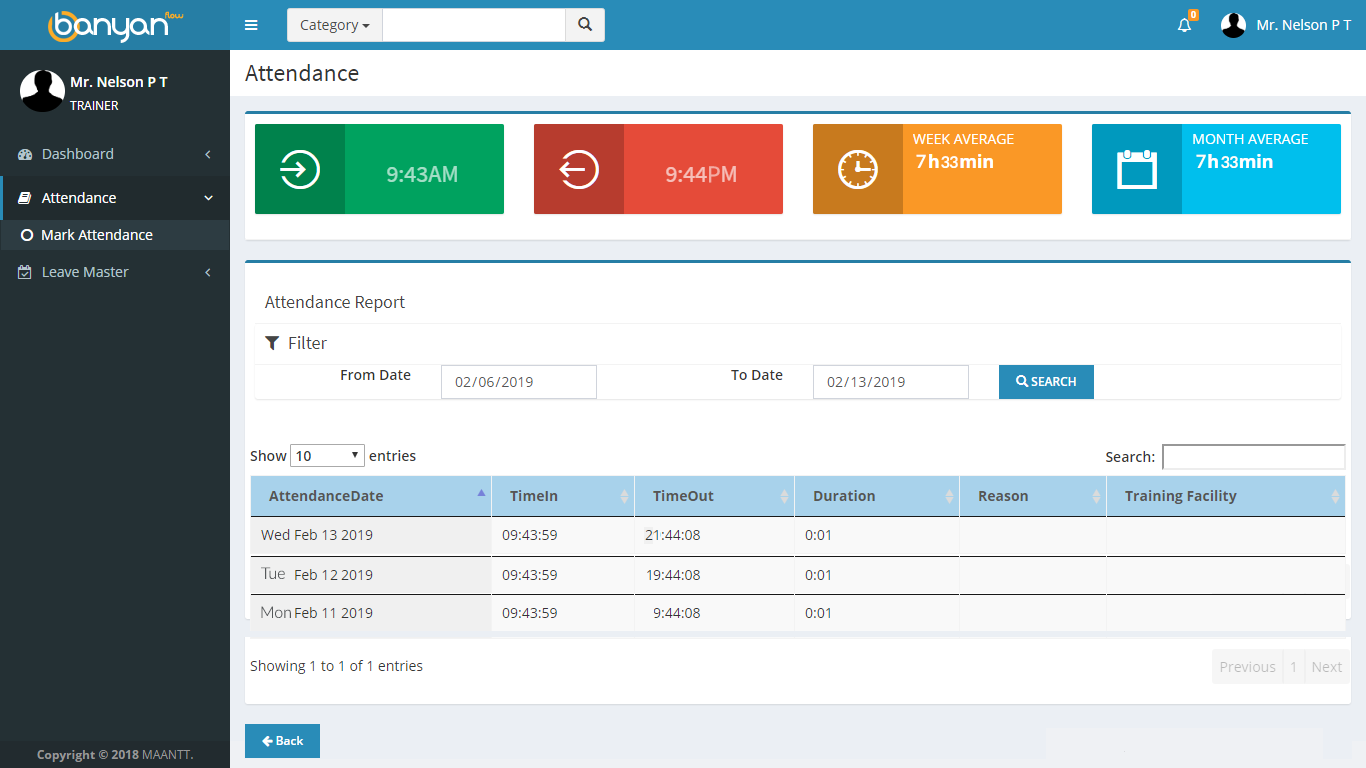This screenshot has height=768, width=1366.
Task: Open Leave Master menu item
Action: pyautogui.click(x=115, y=272)
